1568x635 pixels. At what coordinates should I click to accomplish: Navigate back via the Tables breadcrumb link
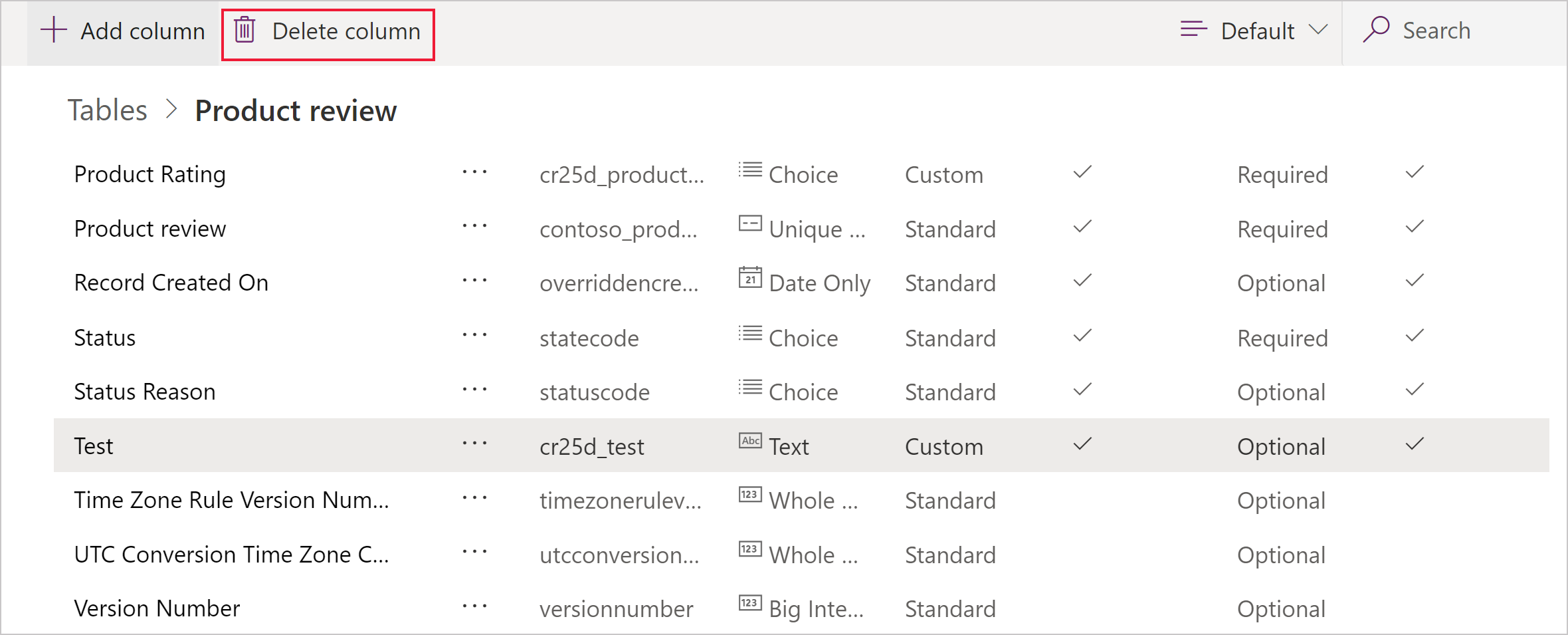pyautogui.click(x=107, y=110)
